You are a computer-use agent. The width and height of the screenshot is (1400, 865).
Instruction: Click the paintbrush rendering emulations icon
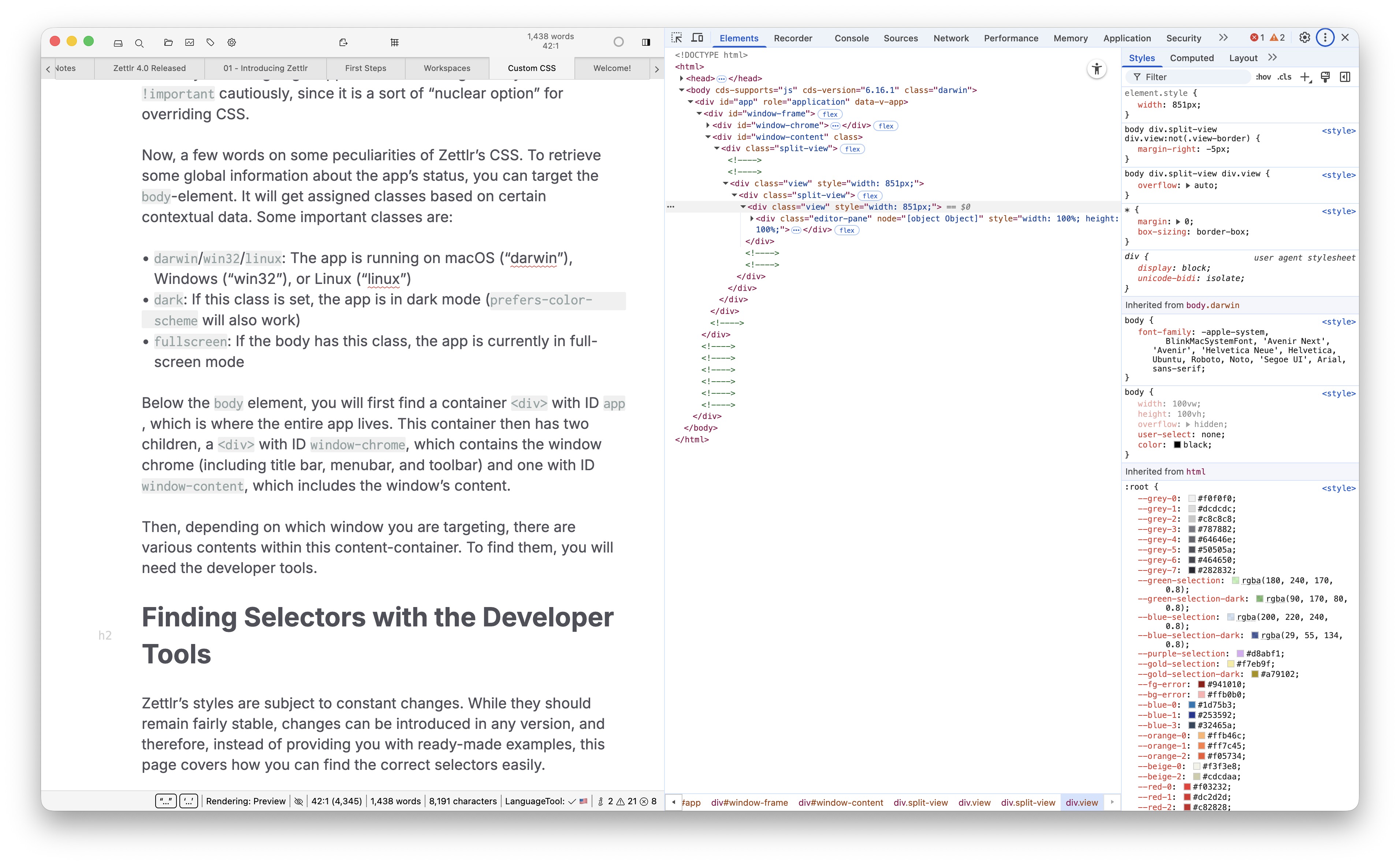(1326, 77)
